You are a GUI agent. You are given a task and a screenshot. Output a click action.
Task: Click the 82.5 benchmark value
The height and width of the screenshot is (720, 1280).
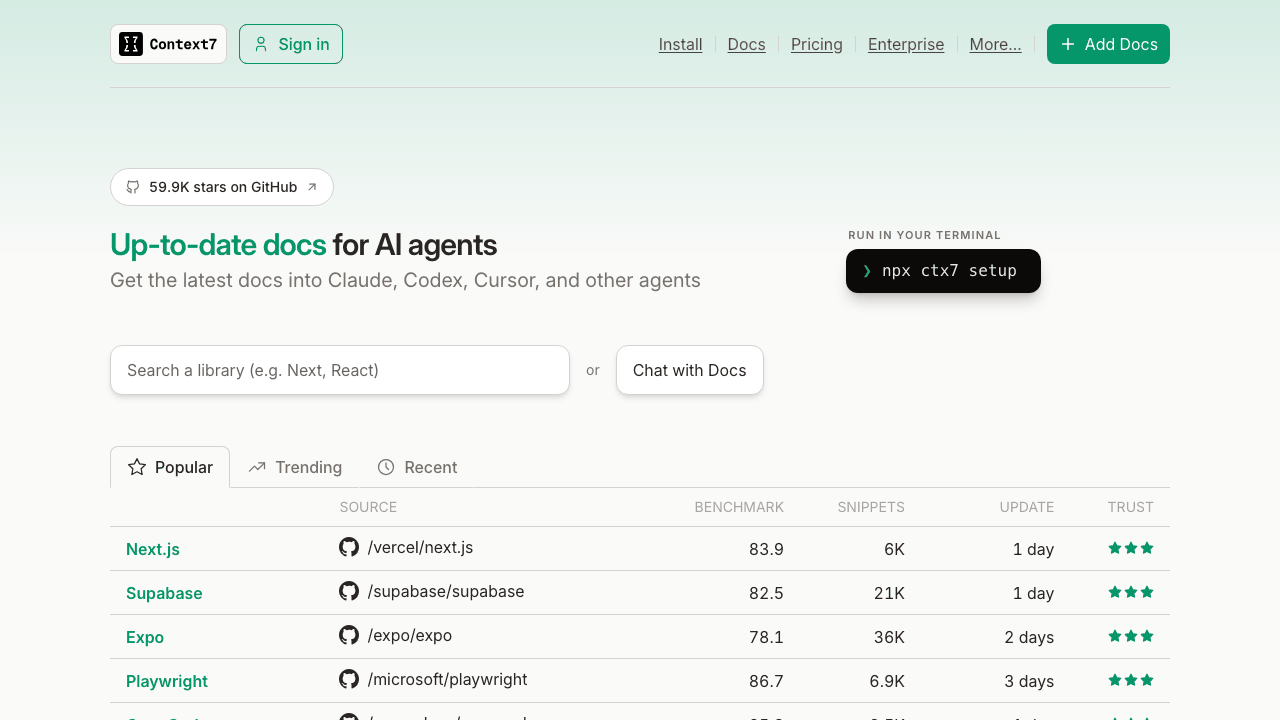click(766, 593)
